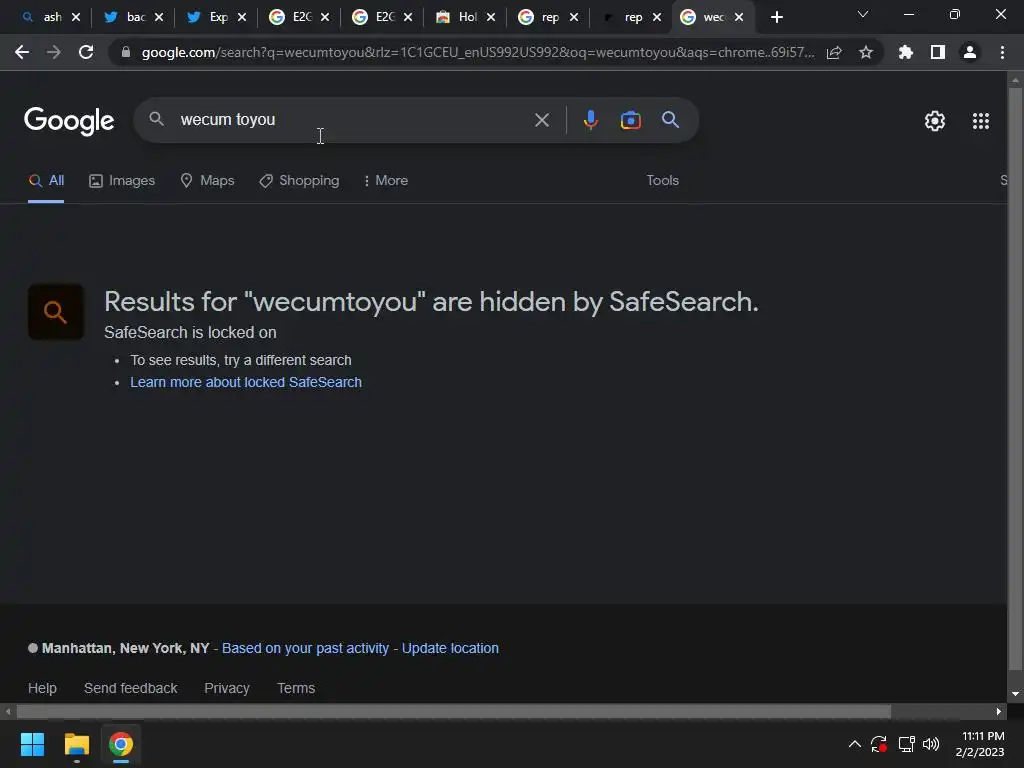
Task: Open the network status tray icon
Action: pyautogui.click(x=906, y=744)
